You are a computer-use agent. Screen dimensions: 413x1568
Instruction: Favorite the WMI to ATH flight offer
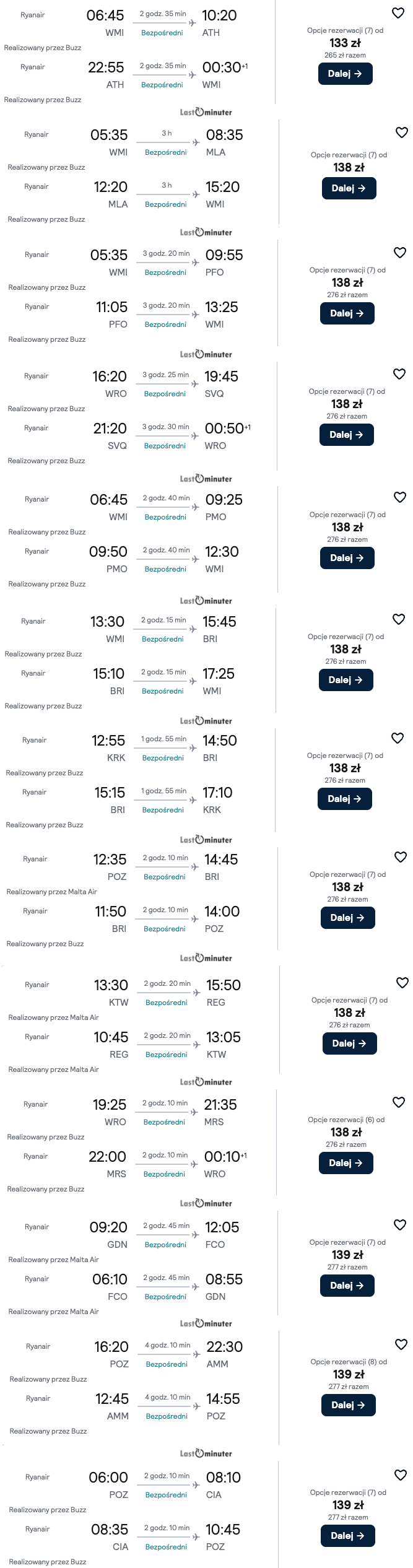pyautogui.click(x=398, y=13)
